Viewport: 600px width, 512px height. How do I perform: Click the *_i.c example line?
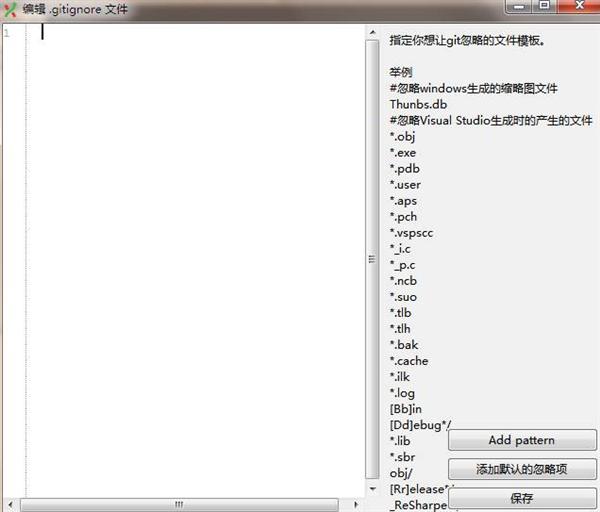coord(400,249)
